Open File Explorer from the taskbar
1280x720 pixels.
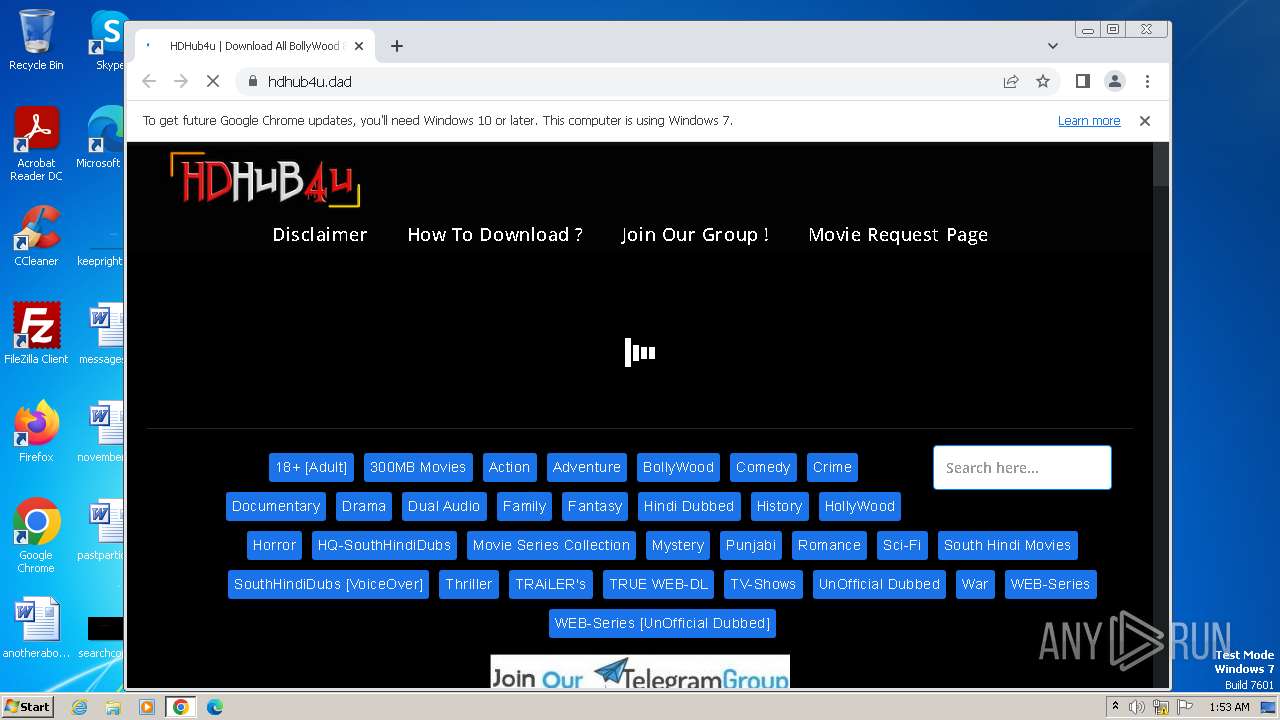(x=113, y=707)
